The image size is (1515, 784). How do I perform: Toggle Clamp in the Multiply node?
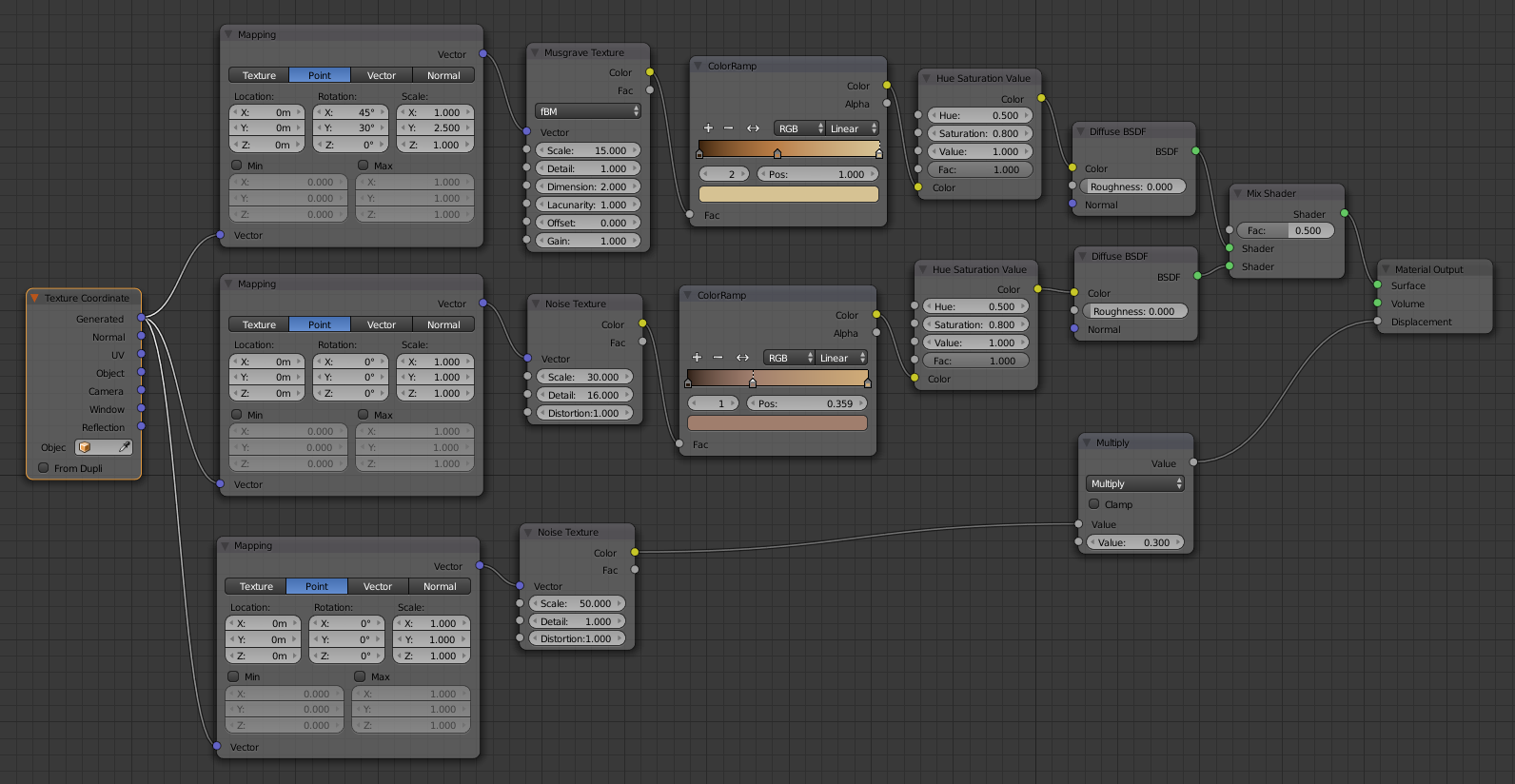click(x=1094, y=504)
